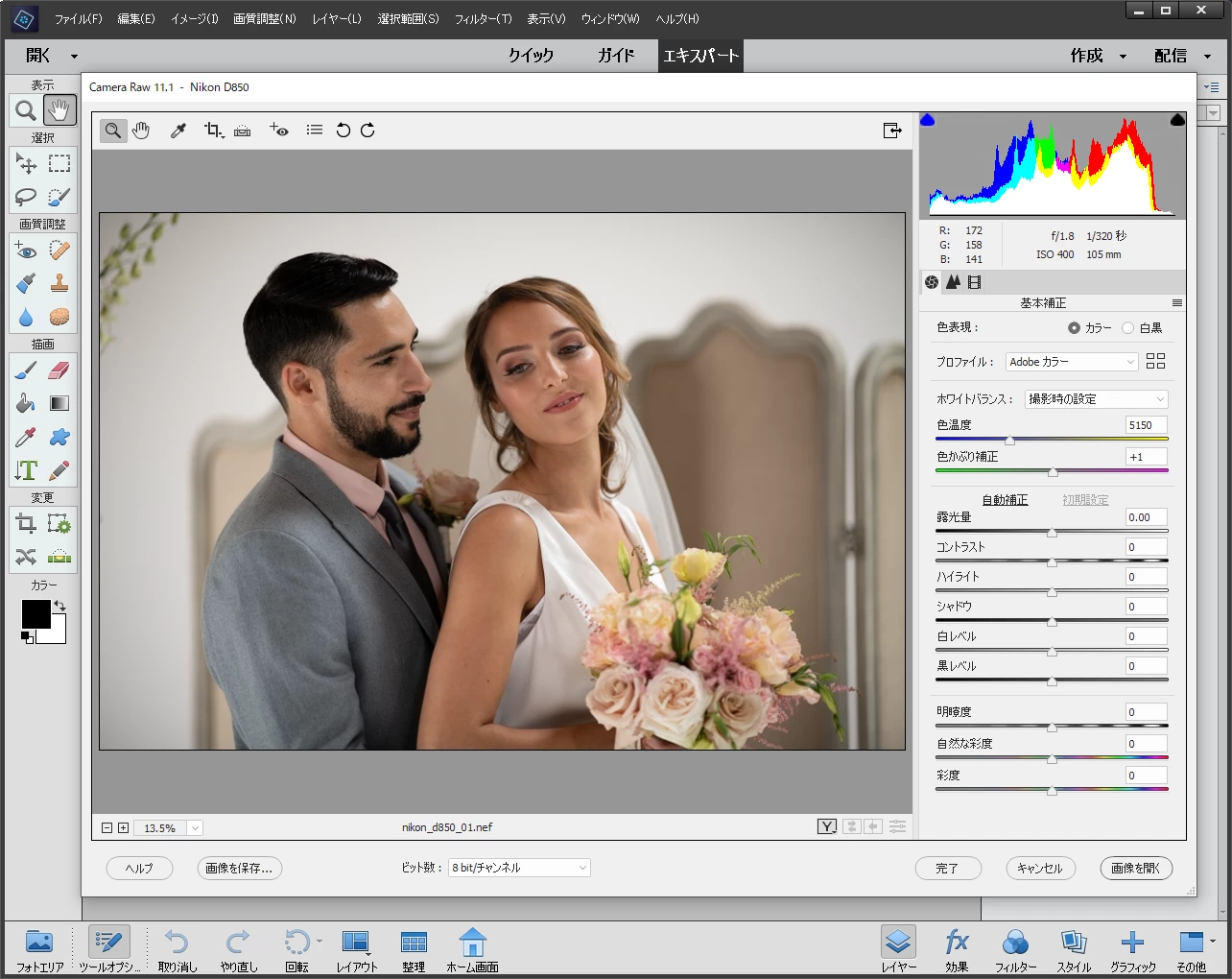Select the Horizontal Type tool
Image resolution: width=1232 pixels, height=979 pixels.
tap(26, 470)
